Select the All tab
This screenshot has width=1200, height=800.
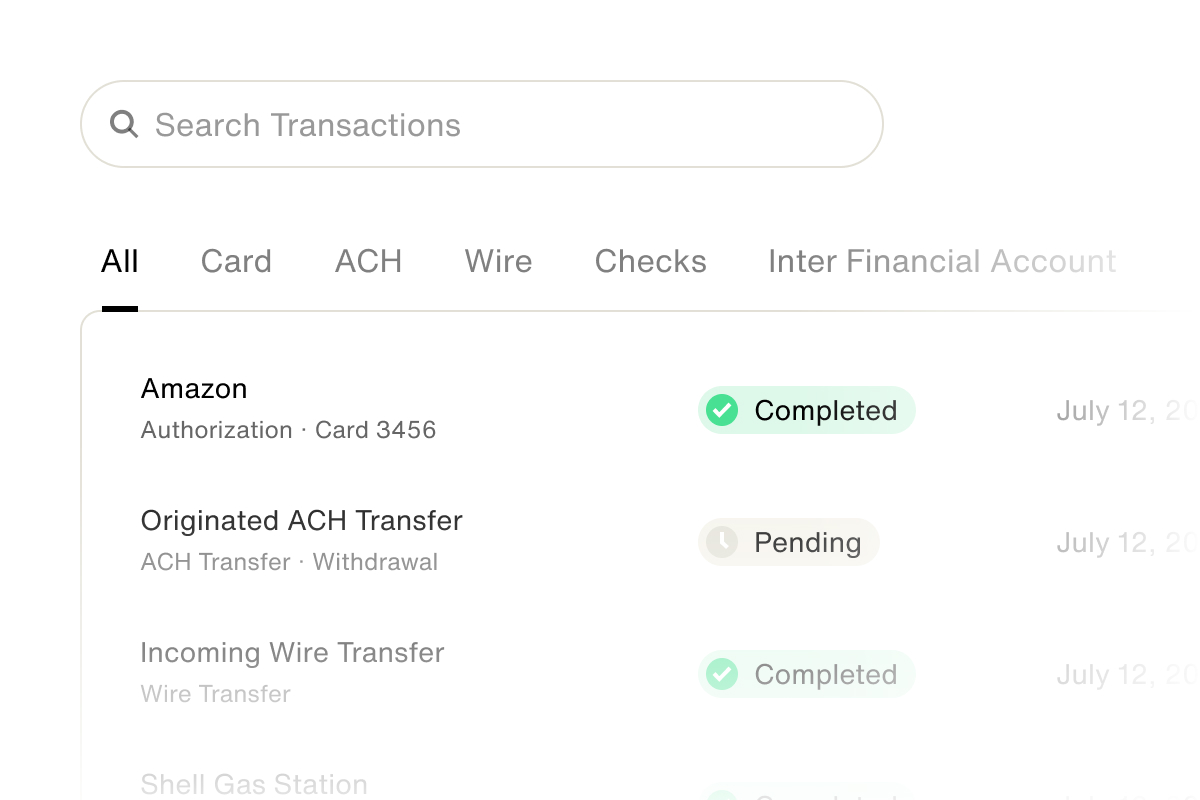[x=120, y=262]
